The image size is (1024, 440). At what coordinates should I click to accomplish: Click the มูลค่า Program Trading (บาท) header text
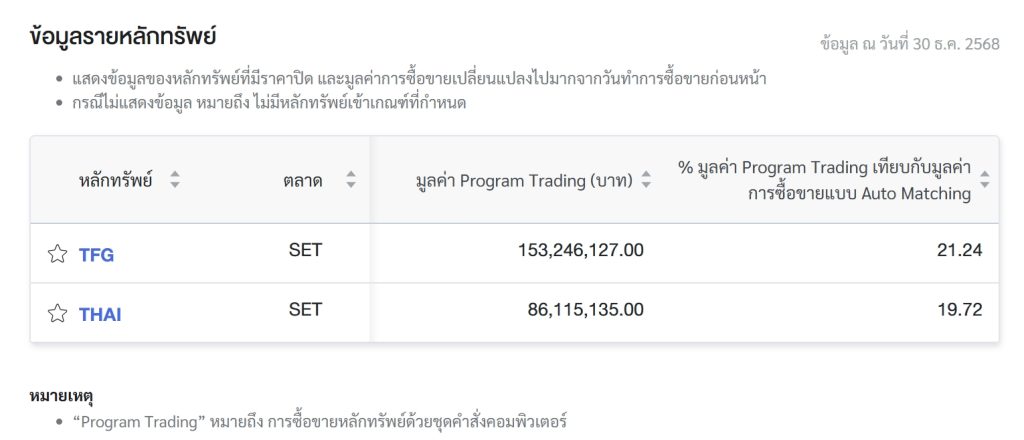(524, 181)
